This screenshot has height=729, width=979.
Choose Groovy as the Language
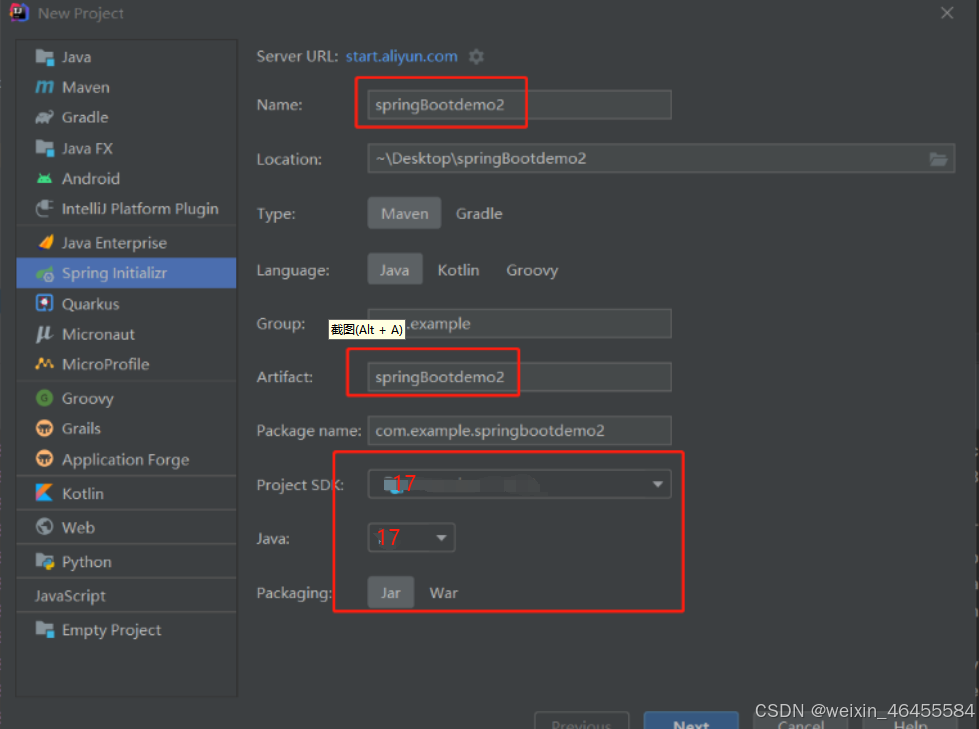(531, 270)
